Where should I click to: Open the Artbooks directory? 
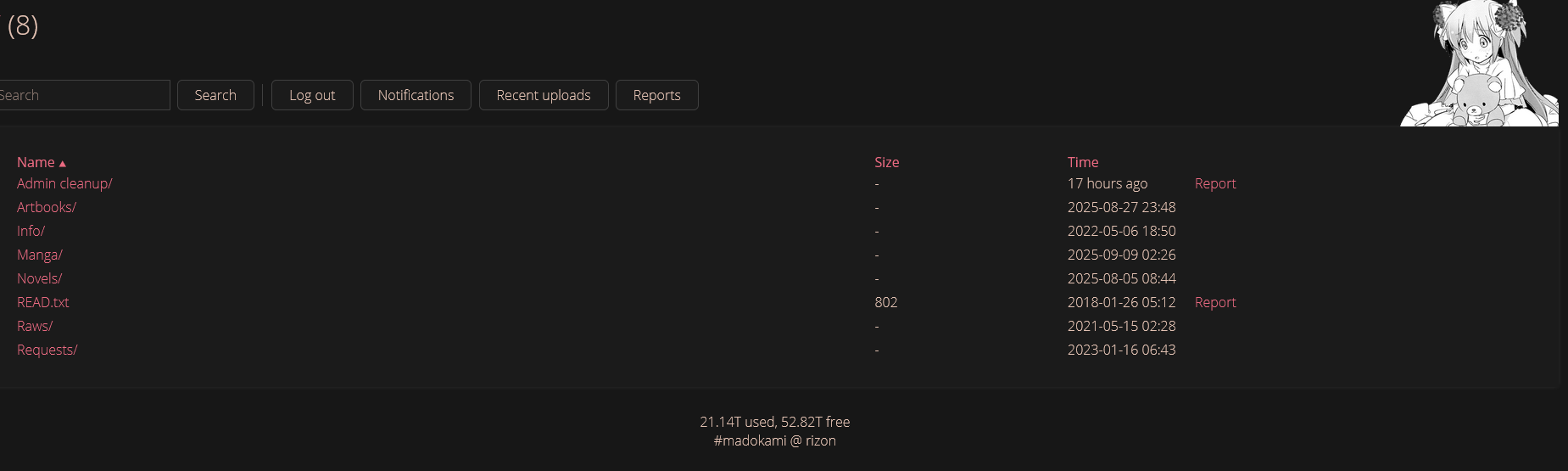point(47,207)
